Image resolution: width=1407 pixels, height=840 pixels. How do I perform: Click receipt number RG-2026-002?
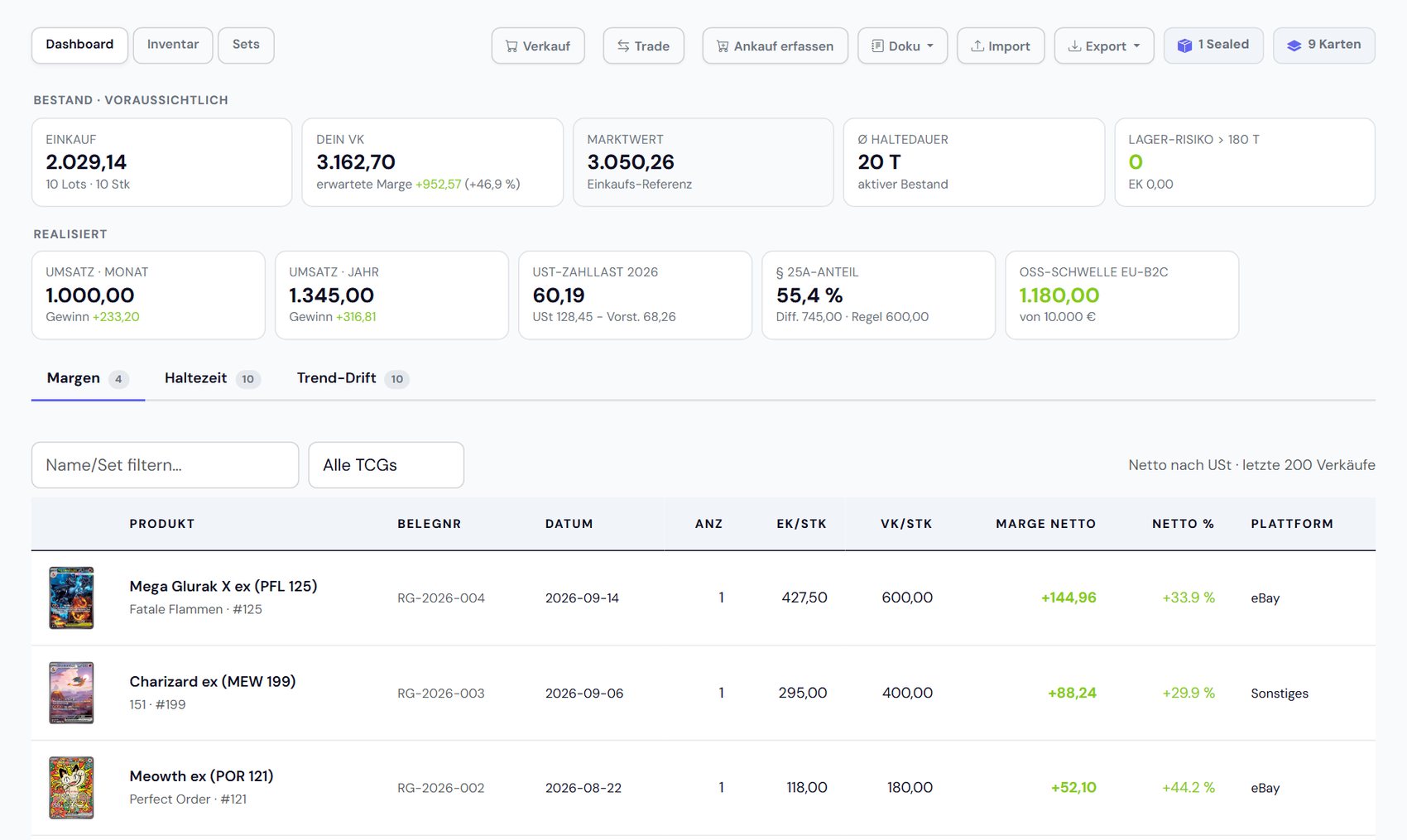(441, 788)
